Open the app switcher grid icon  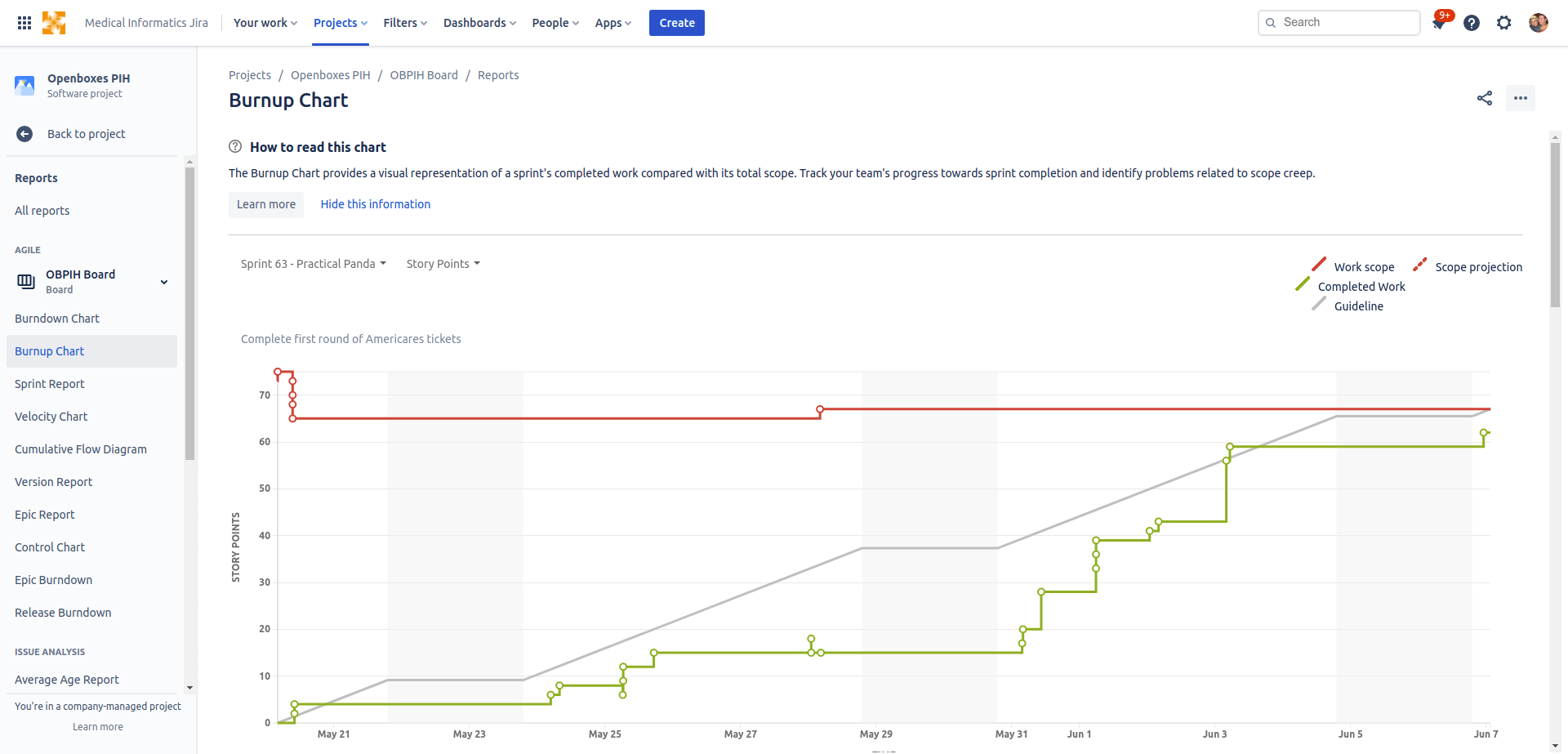(x=24, y=23)
